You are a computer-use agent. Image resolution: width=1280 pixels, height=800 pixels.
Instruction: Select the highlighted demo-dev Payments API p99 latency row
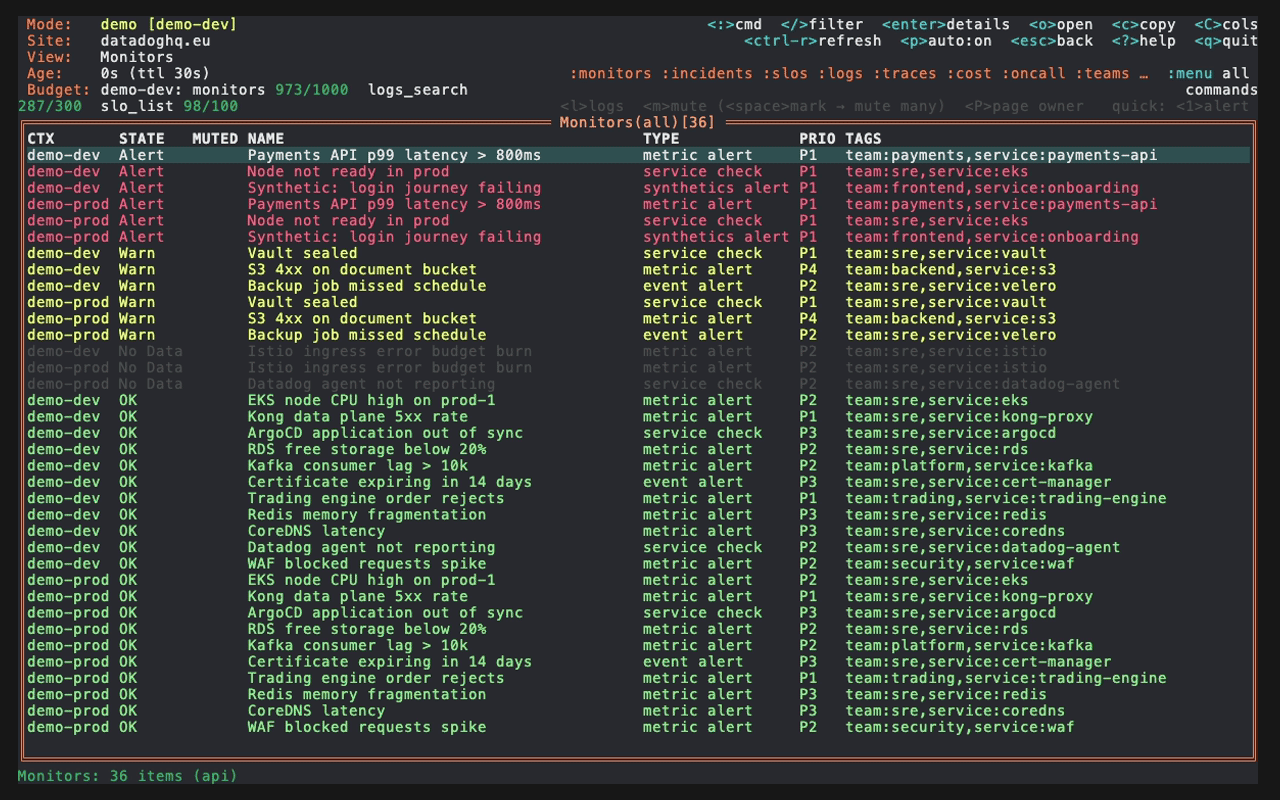coord(638,155)
